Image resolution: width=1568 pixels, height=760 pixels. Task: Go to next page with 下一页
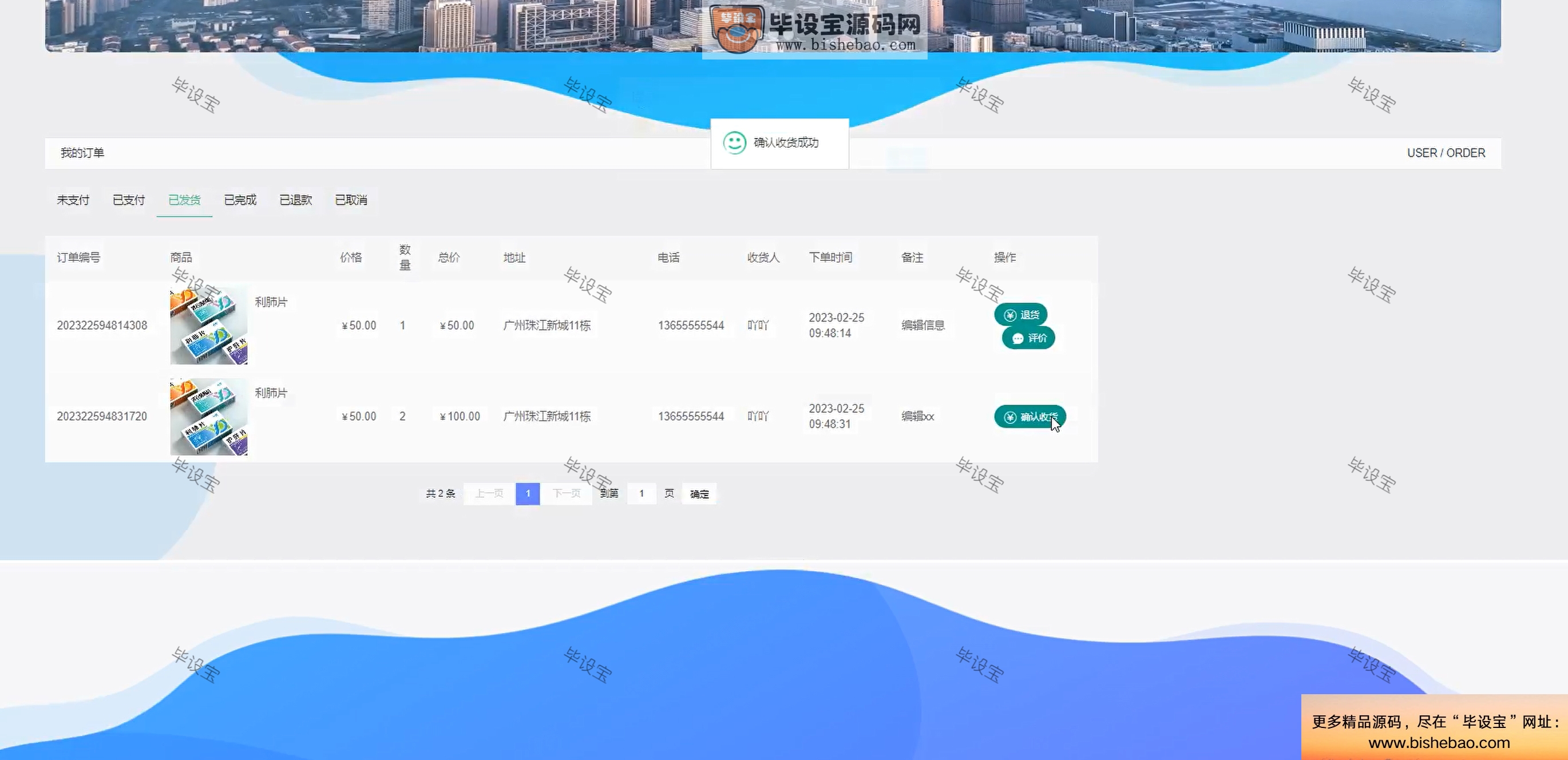pyautogui.click(x=566, y=493)
